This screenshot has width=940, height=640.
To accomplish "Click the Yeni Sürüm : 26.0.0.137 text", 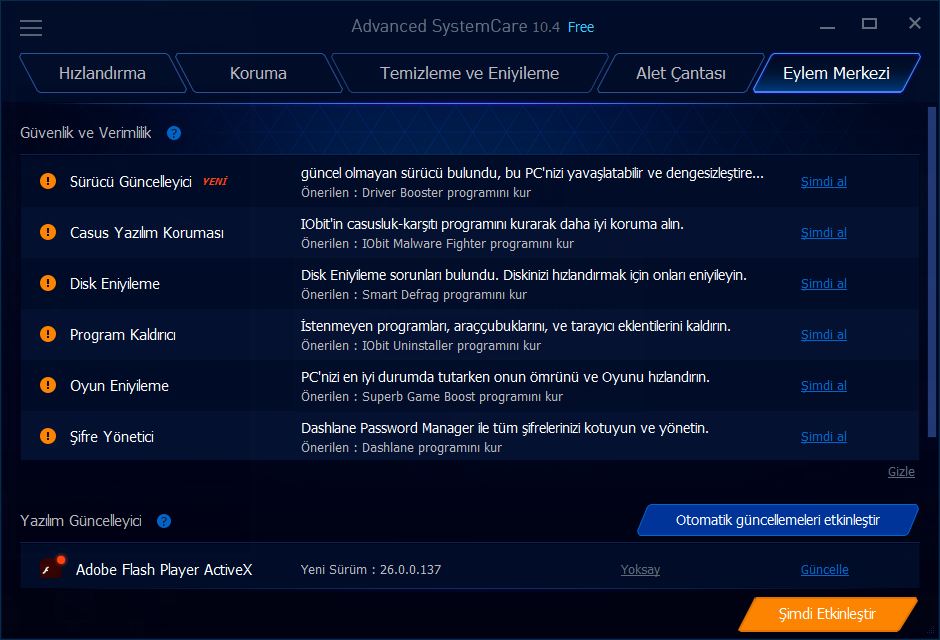I will coord(371,569).
